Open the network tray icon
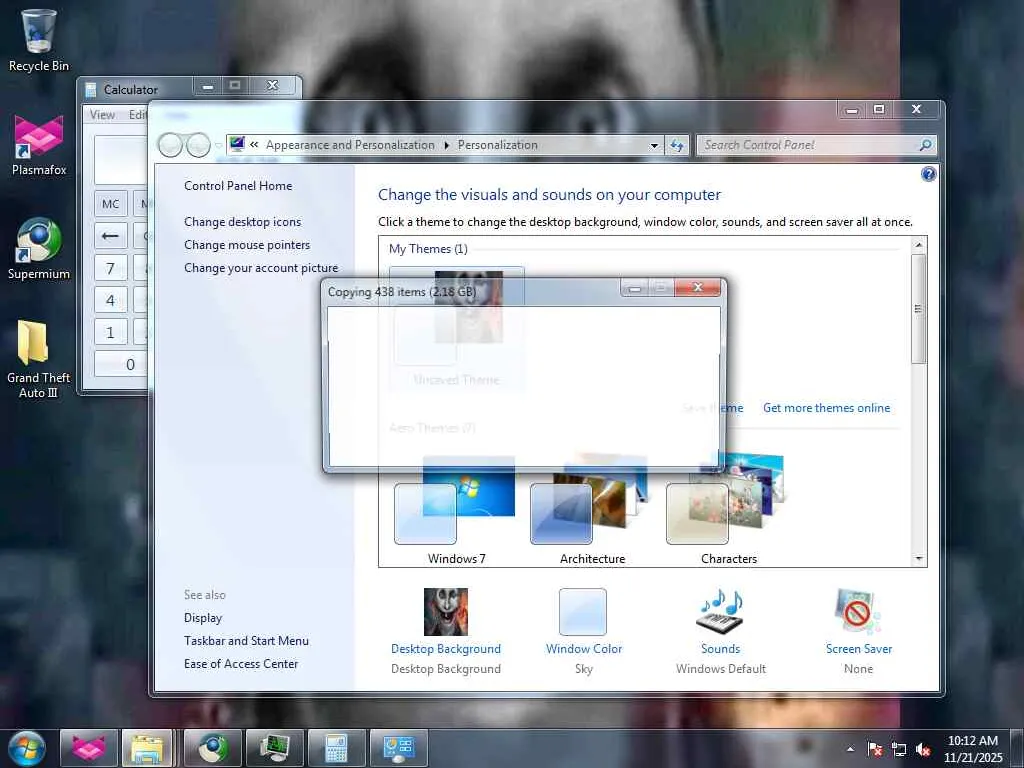Image resolution: width=1024 pixels, height=768 pixels. pos(899,749)
